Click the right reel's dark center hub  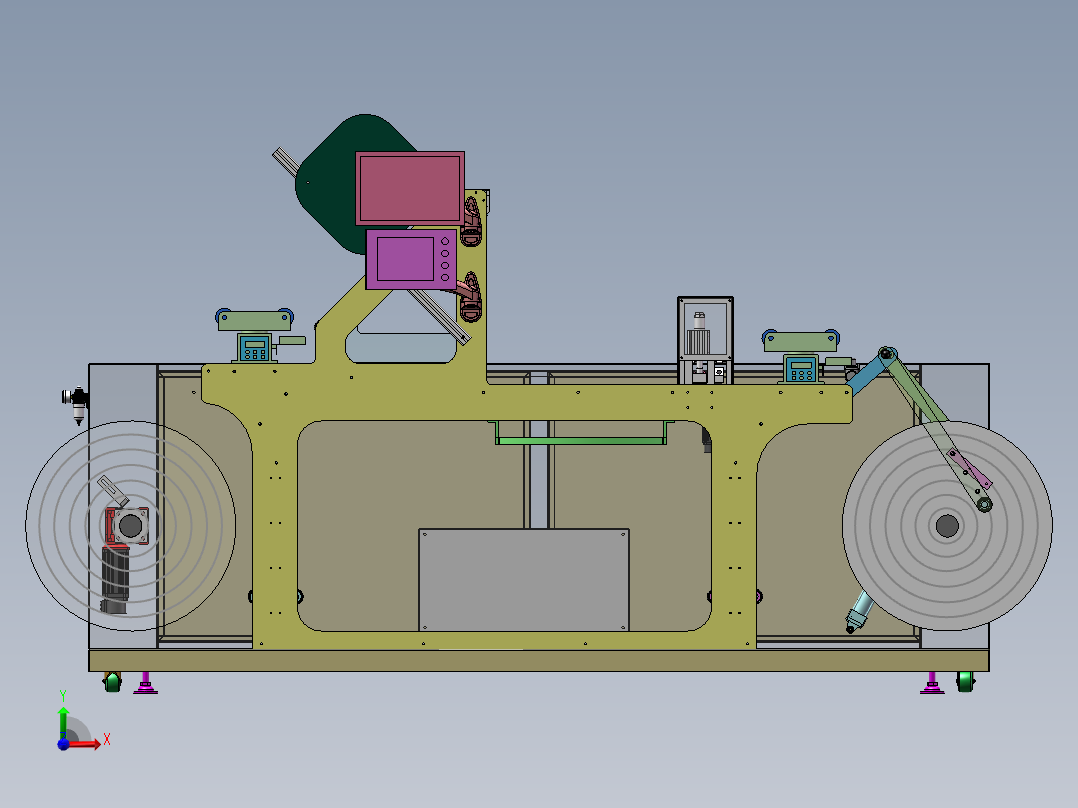(x=947, y=526)
